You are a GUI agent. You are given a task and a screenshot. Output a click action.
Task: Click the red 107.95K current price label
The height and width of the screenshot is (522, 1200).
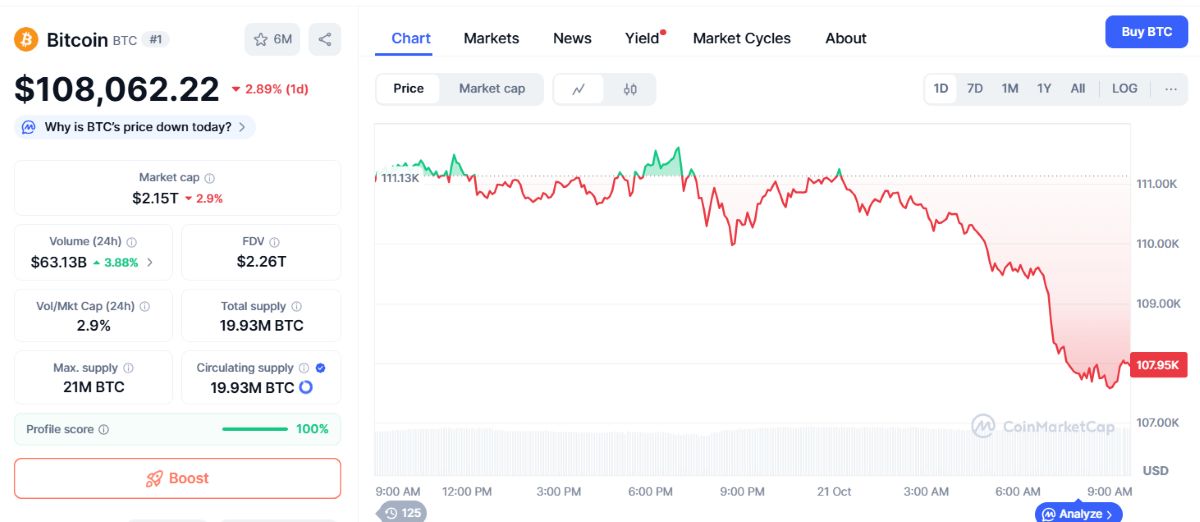[x=1159, y=365]
